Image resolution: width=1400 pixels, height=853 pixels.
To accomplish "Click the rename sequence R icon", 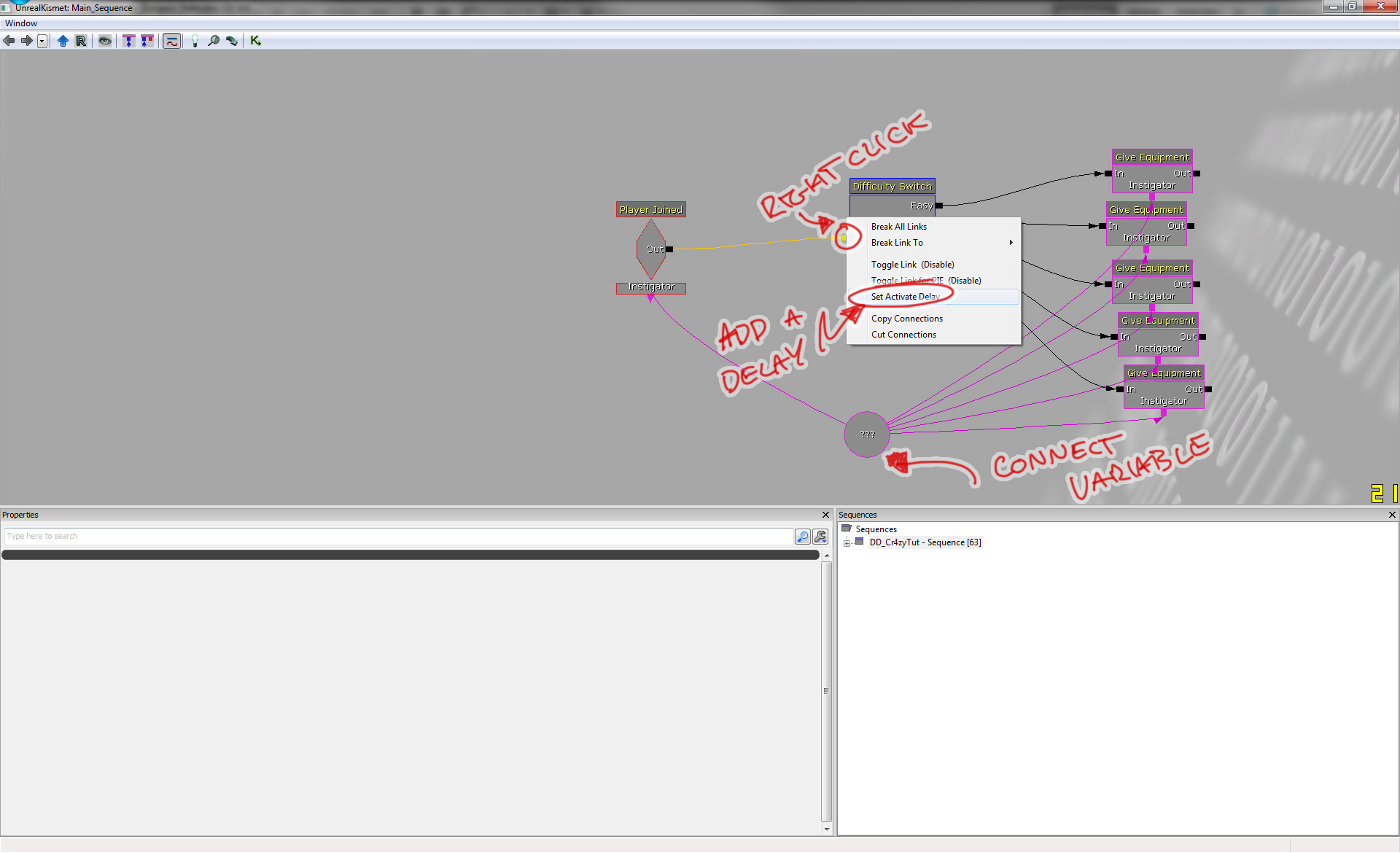I will pyautogui.click(x=81, y=41).
